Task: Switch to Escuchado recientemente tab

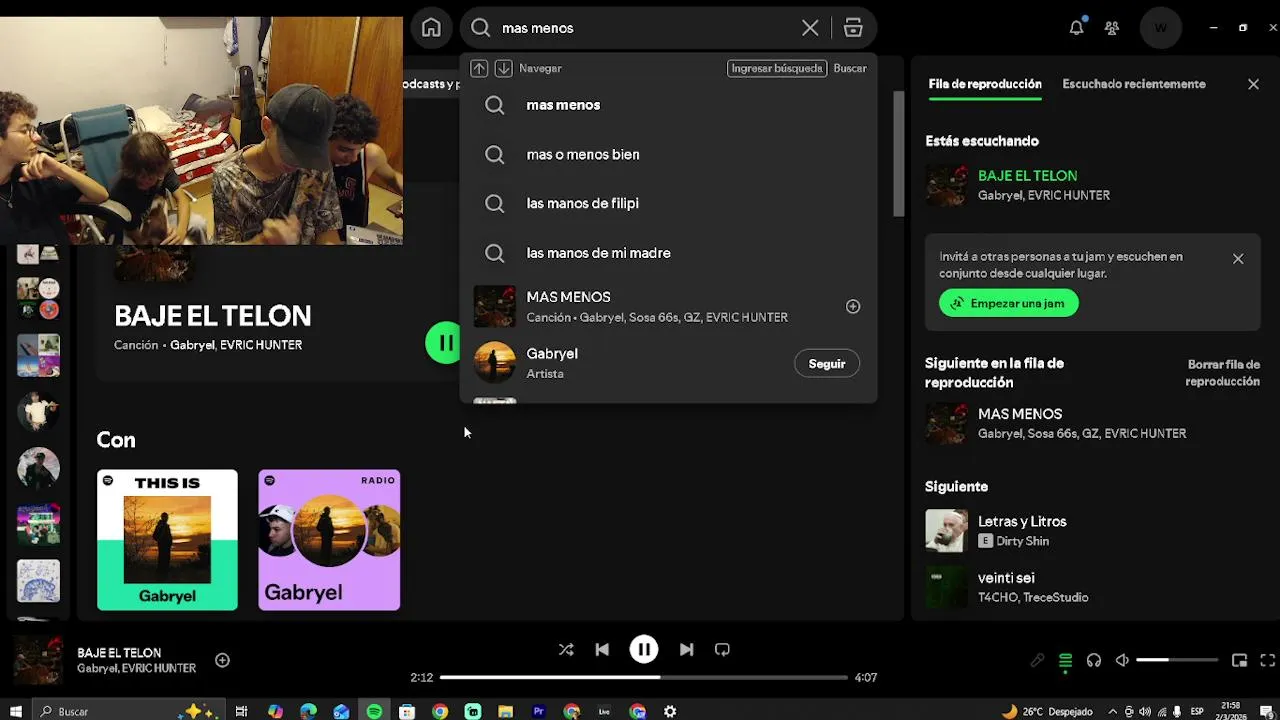Action: [x=1134, y=84]
